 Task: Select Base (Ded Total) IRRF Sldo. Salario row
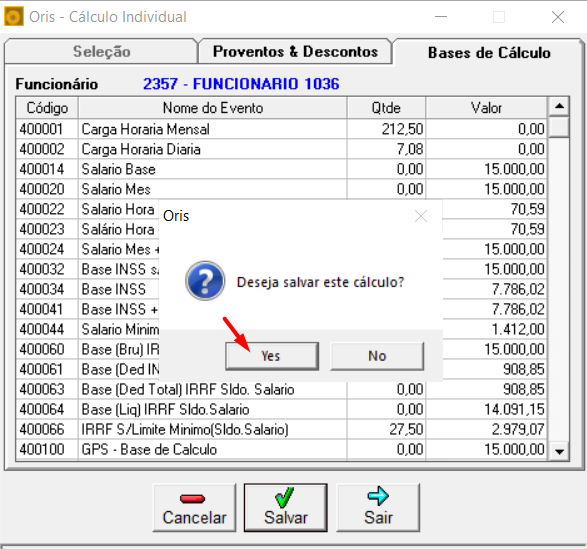[281, 389]
